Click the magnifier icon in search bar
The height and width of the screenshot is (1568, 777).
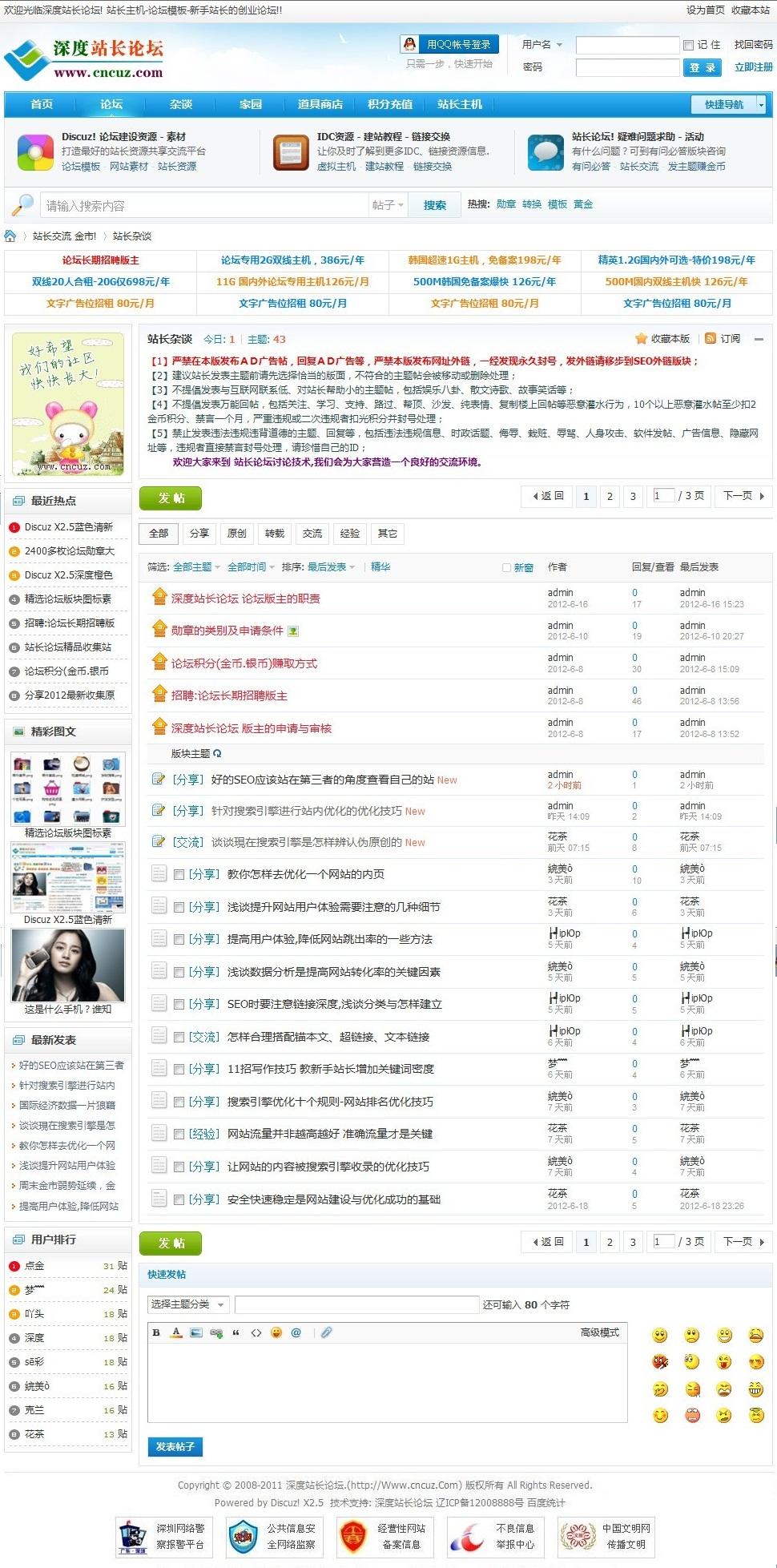(22, 205)
